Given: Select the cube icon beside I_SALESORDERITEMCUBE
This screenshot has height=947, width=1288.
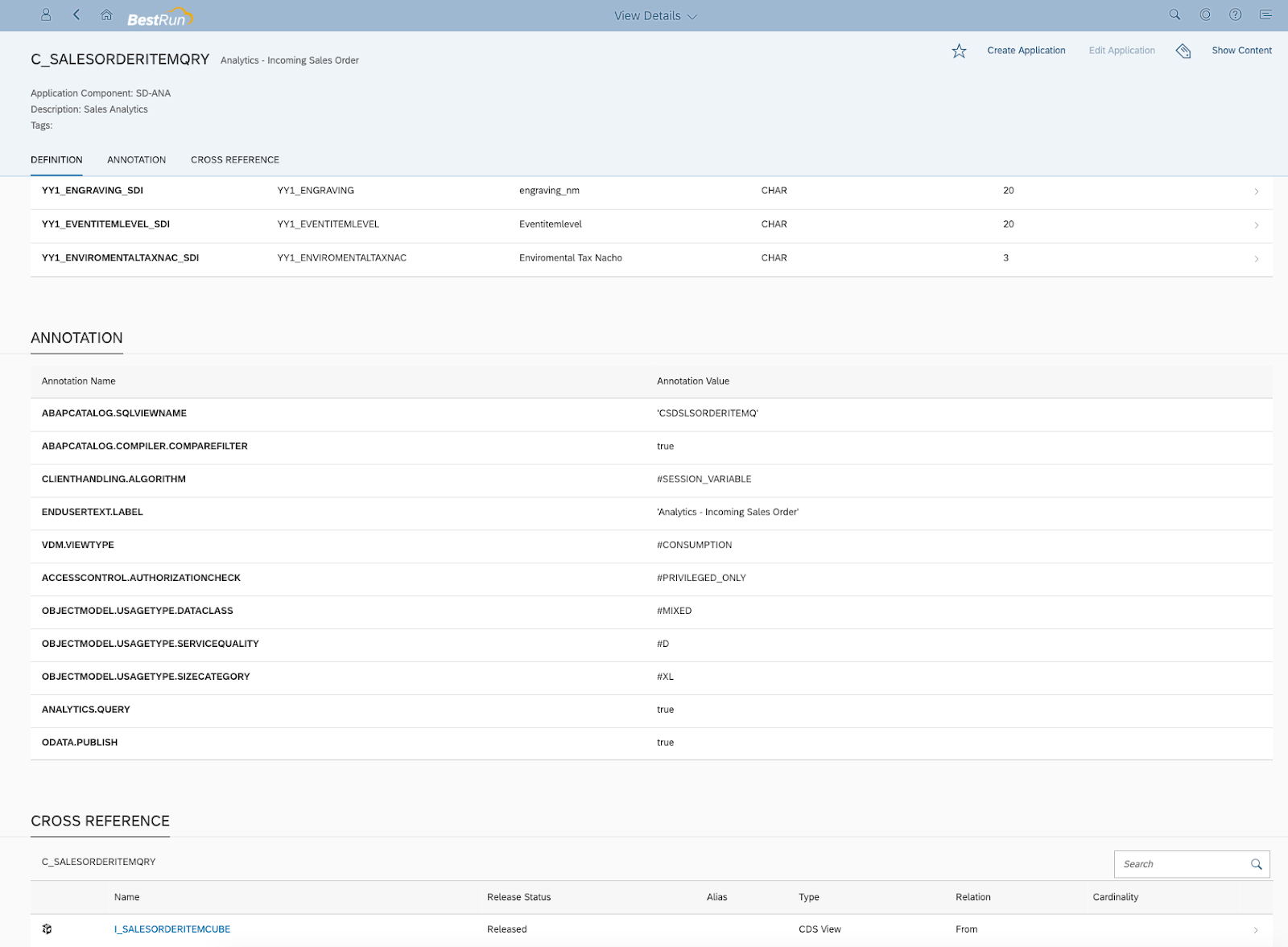Looking at the screenshot, I should (48, 928).
